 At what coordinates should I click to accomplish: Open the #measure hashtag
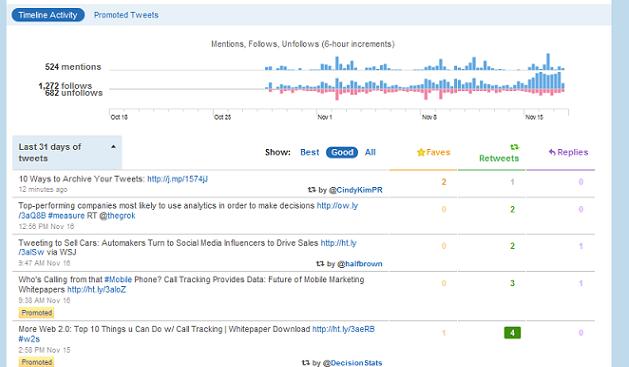pos(66,216)
